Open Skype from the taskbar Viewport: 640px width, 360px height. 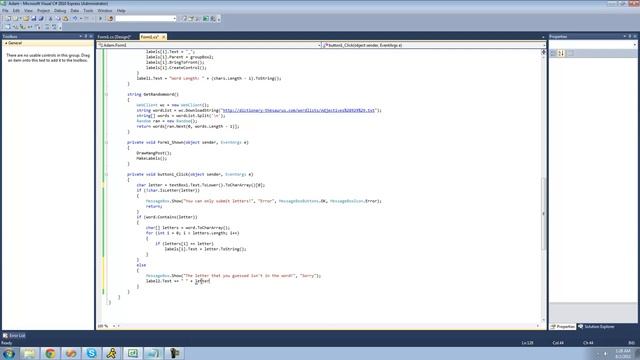pos(91,353)
